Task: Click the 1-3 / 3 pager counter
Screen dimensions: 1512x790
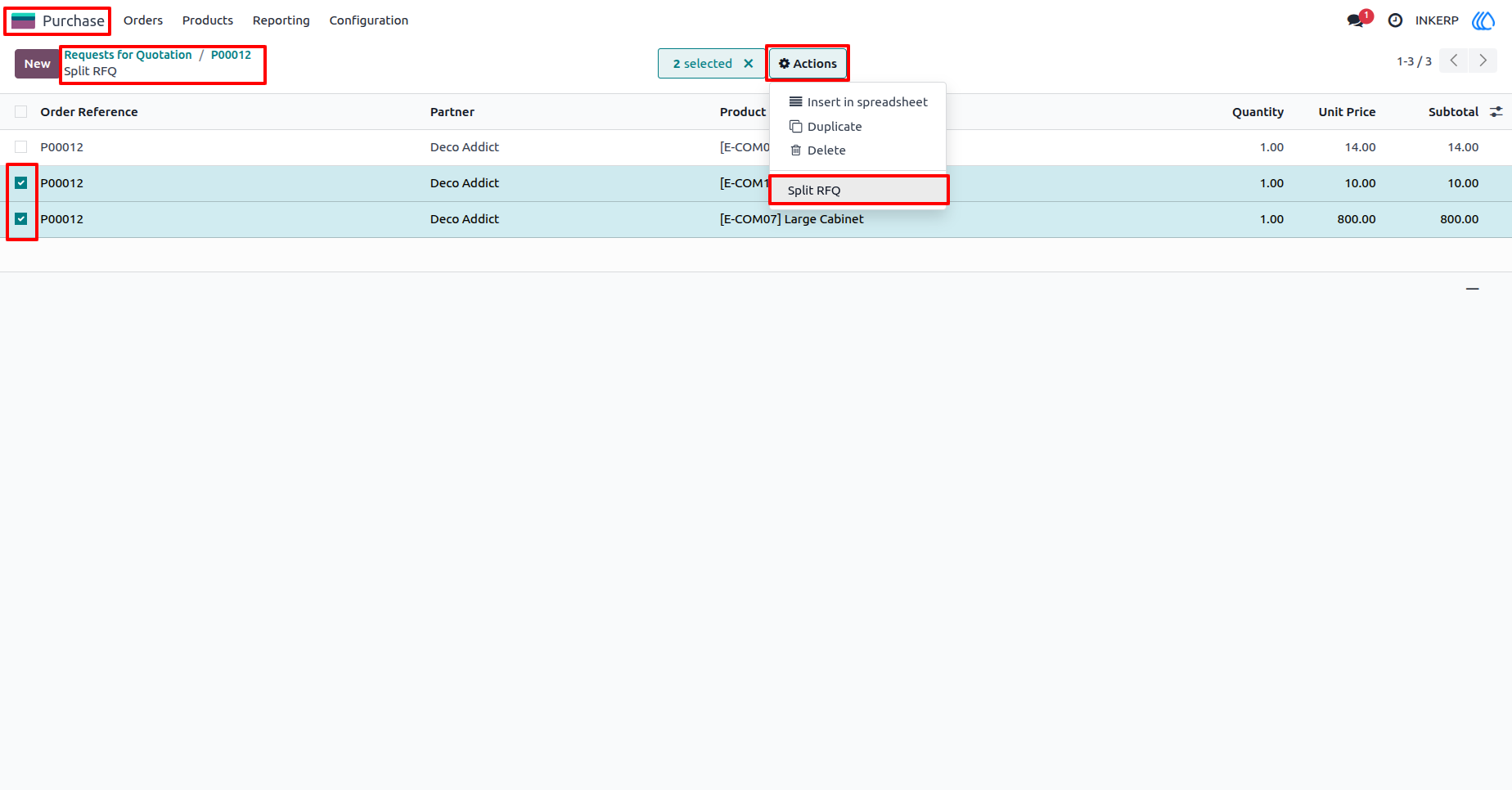Action: (x=1414, y=61)
